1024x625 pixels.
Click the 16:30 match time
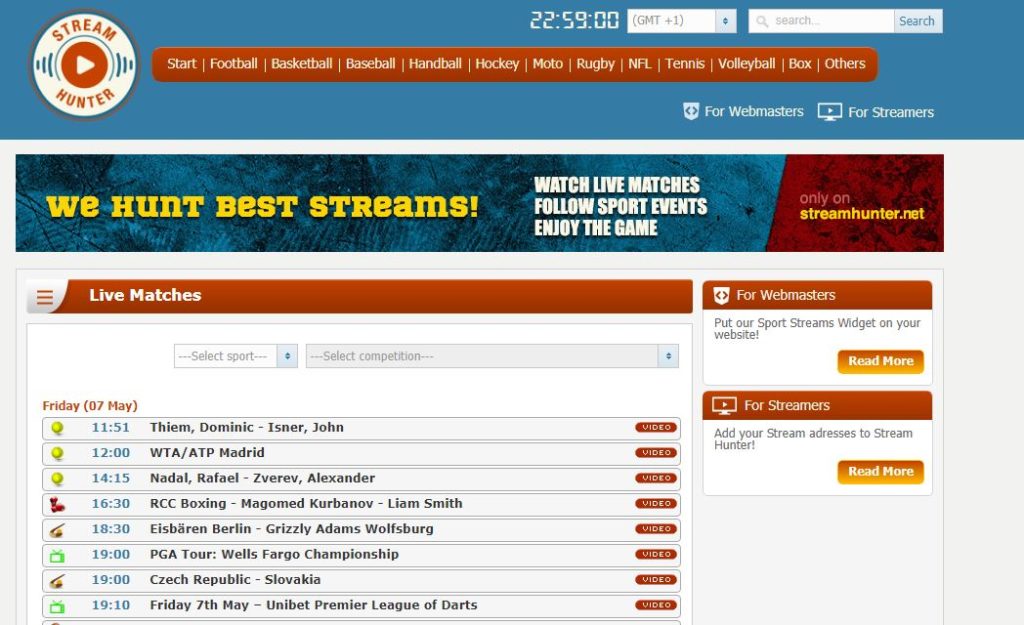(110, 504)
